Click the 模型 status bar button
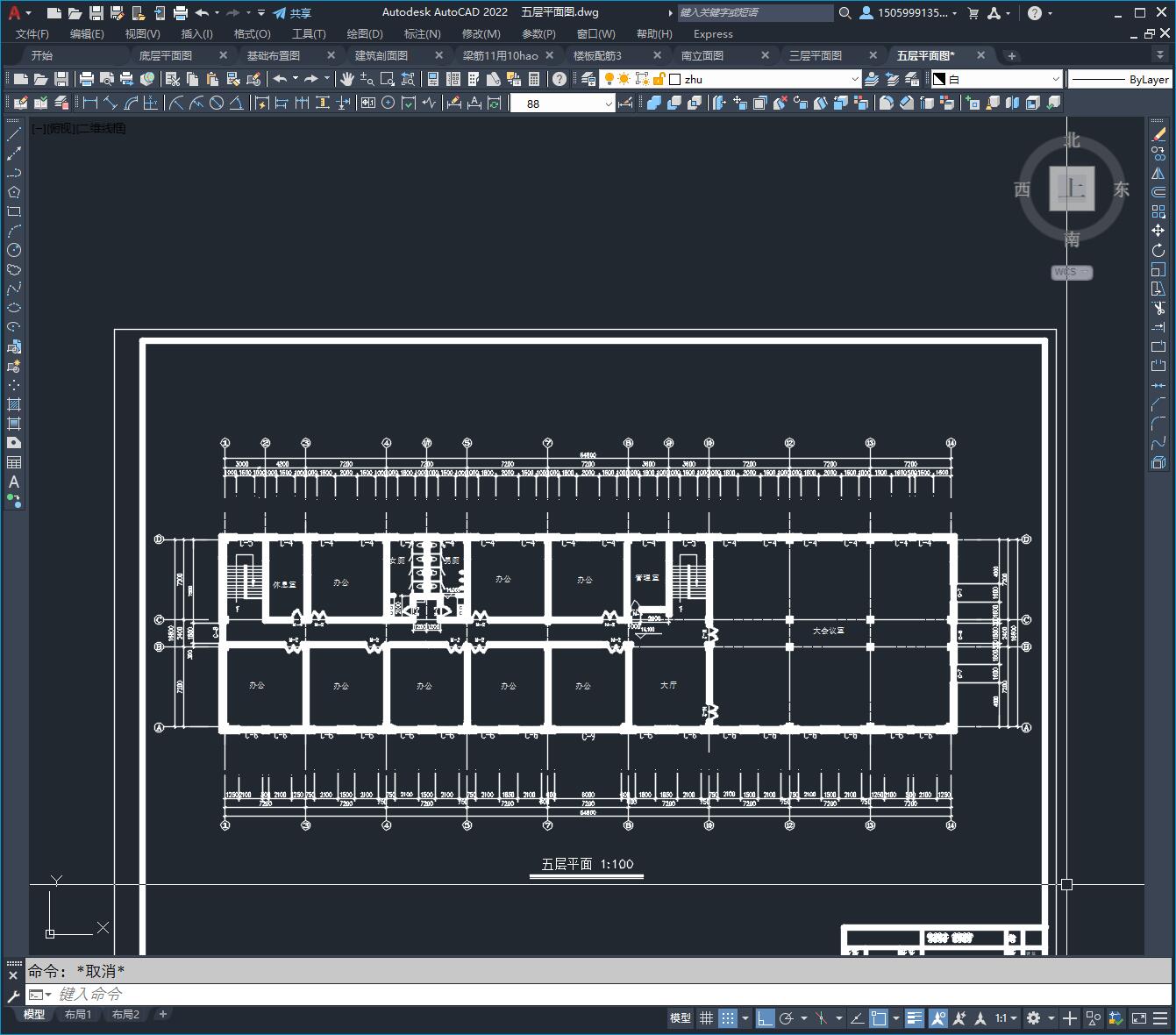 [x=681, y=1018]
